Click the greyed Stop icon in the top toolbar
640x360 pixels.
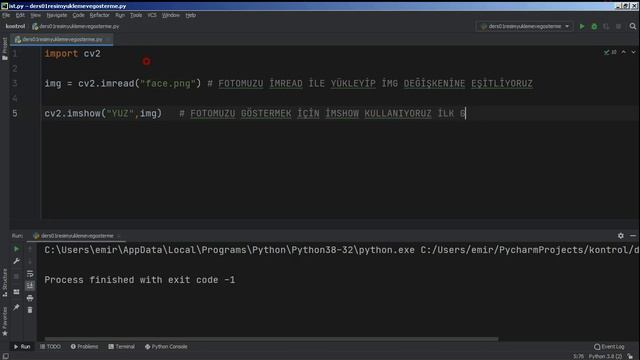(x=618, y=26)
